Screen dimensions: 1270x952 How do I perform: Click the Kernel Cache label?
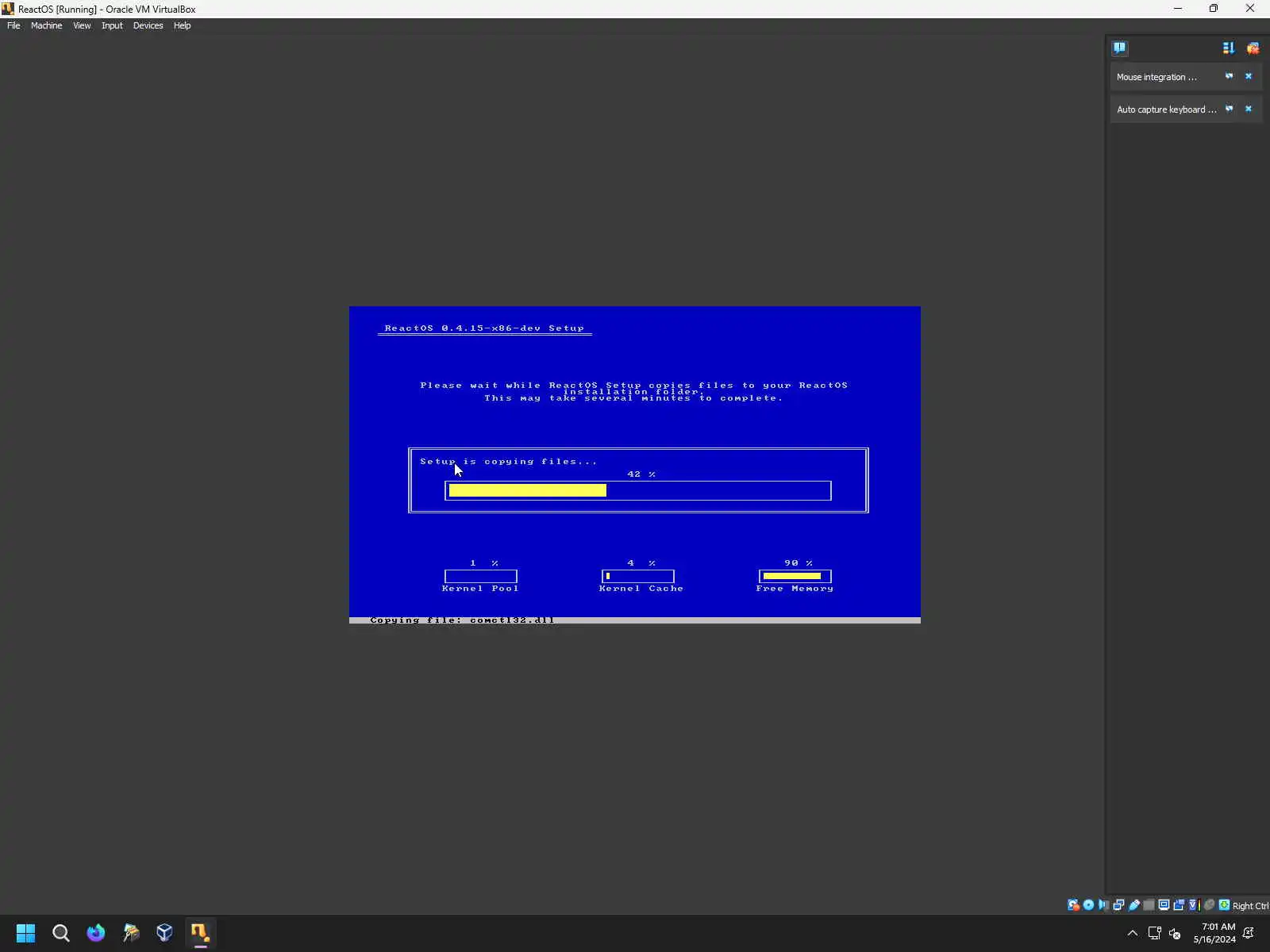click(641, 588)
